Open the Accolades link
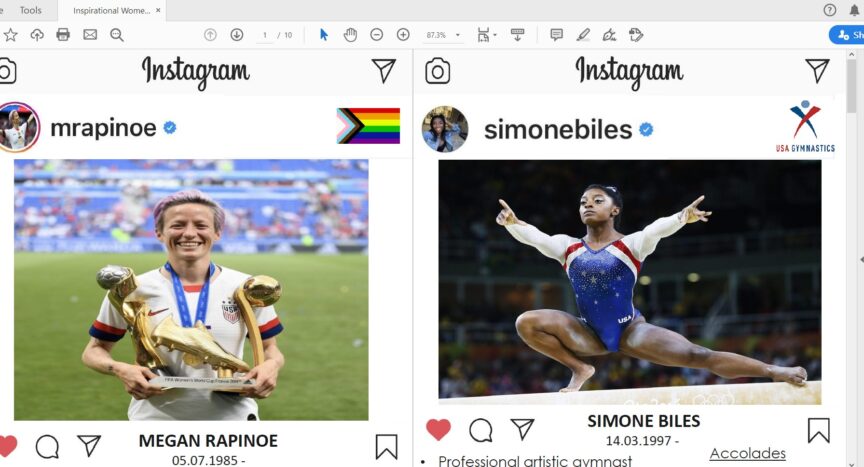The height and width of the screenshot is (467, 864). 747,454
